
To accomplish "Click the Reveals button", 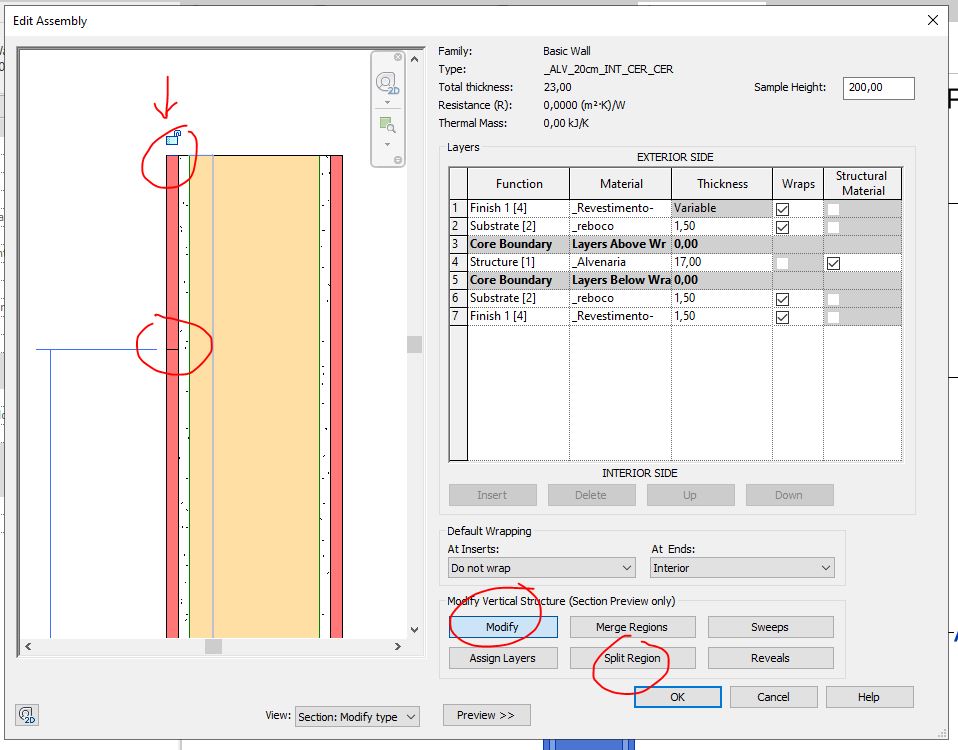I will point(770,658).
